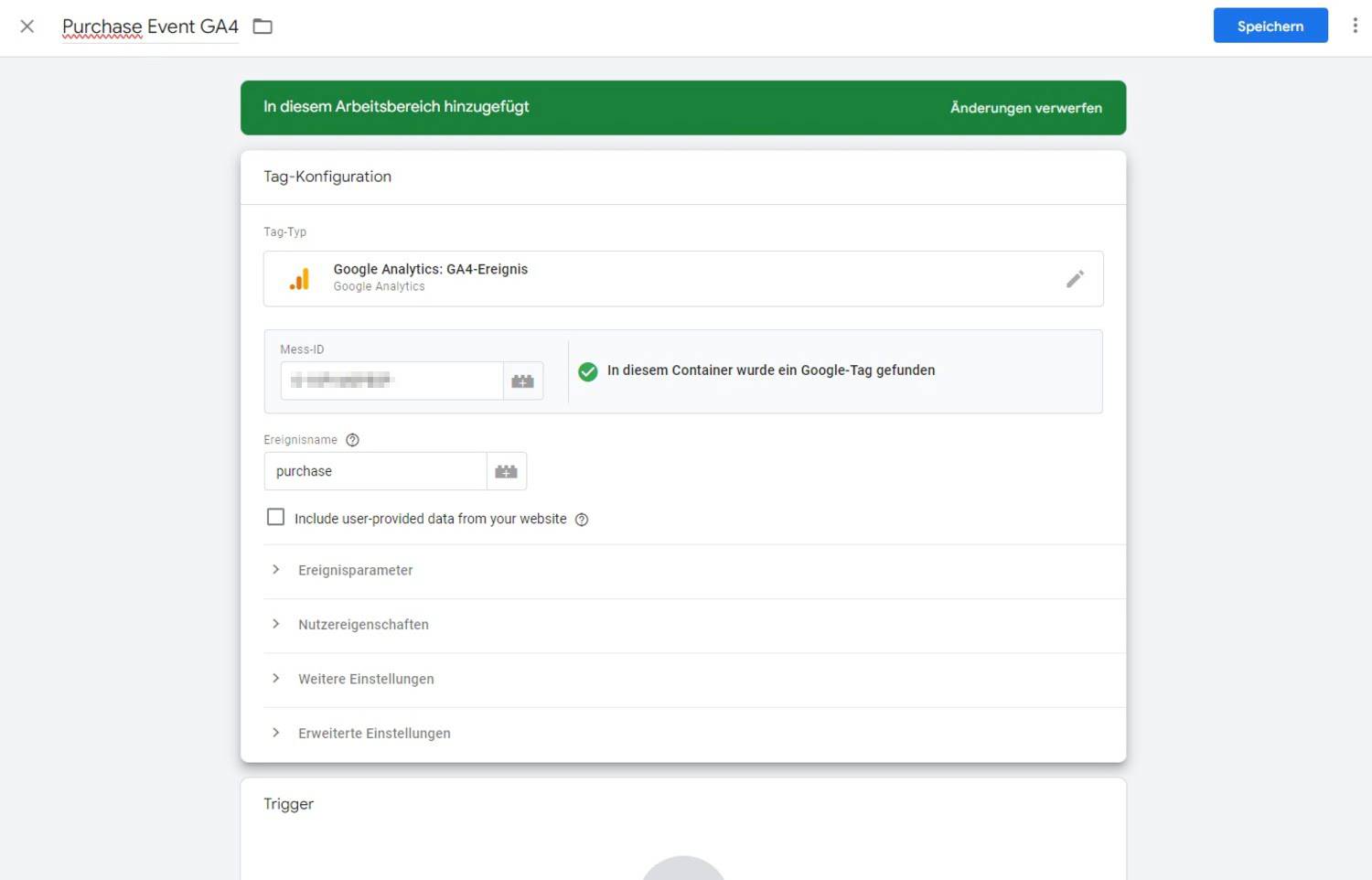Screen dimensions: 1372x880
Task: Rename the Purchase Event GA4 tag title
Action: [150, 27]
